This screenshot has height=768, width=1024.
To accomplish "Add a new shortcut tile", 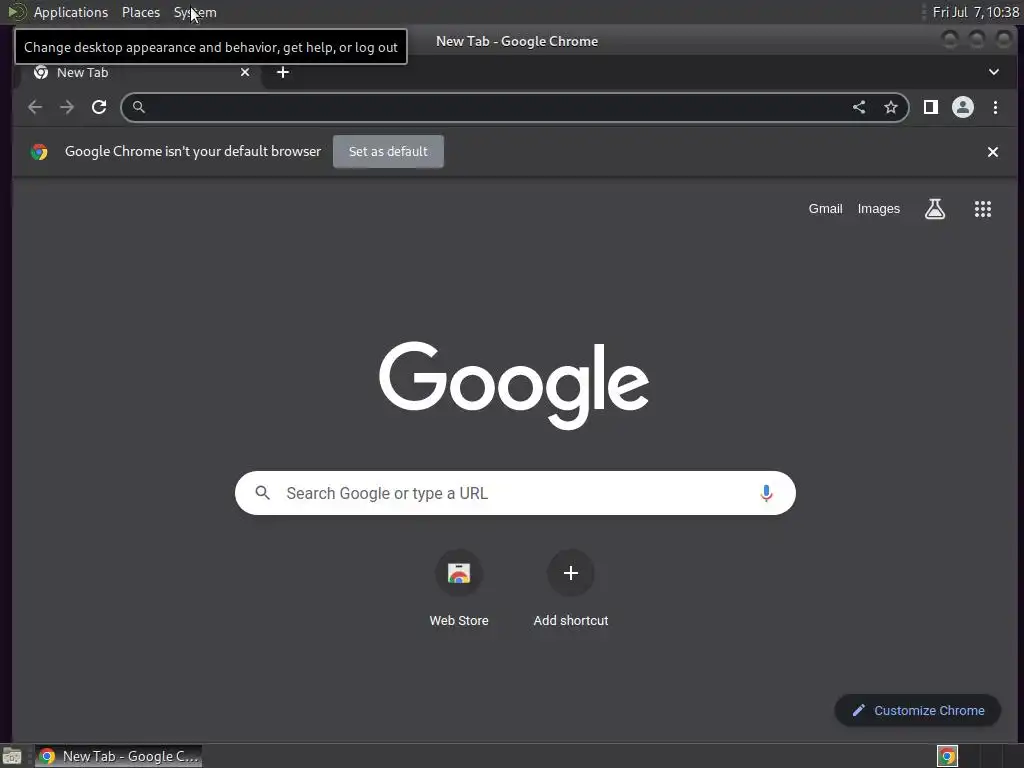I will pyautogui.click(x=571, y=589).
